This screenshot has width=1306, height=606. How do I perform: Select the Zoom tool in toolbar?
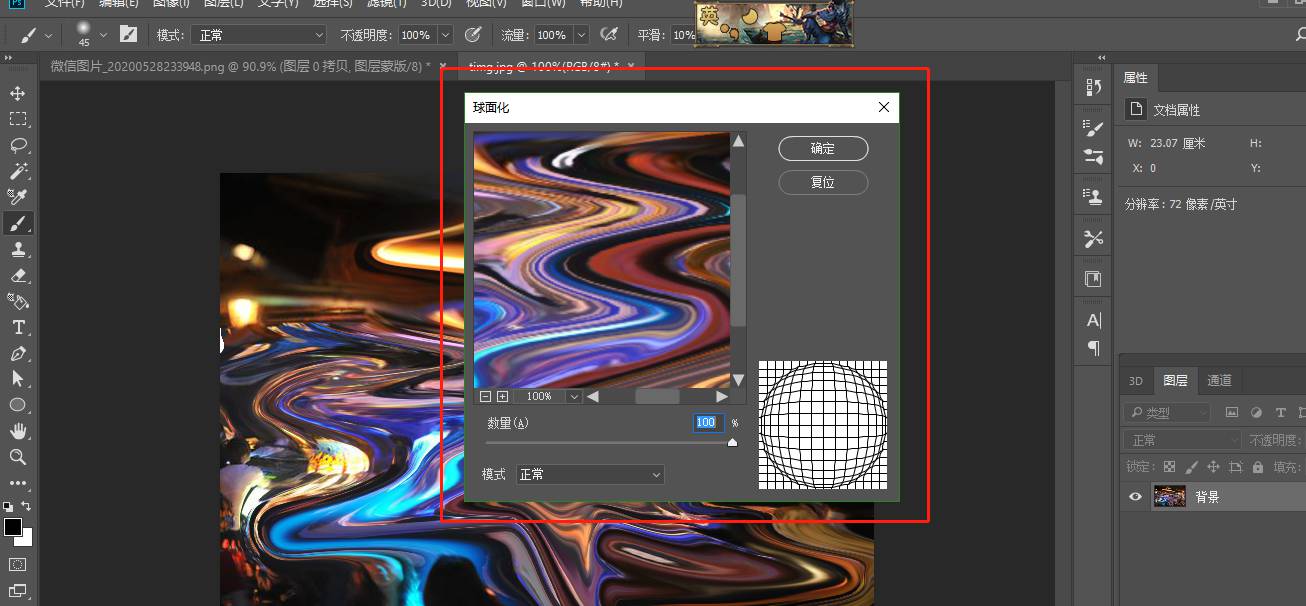[x=18, y=457]
